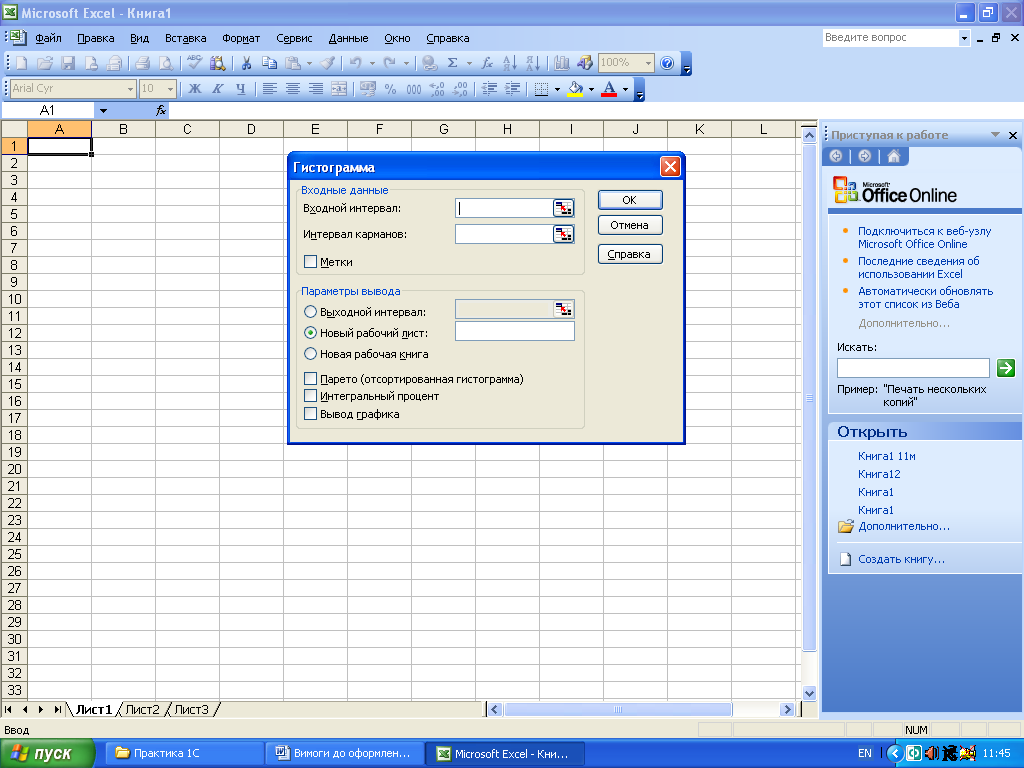Select Новая рабочая книга radio button
Image resolution: width=1024 pixels, height=768 pixels.
point(310,354)
